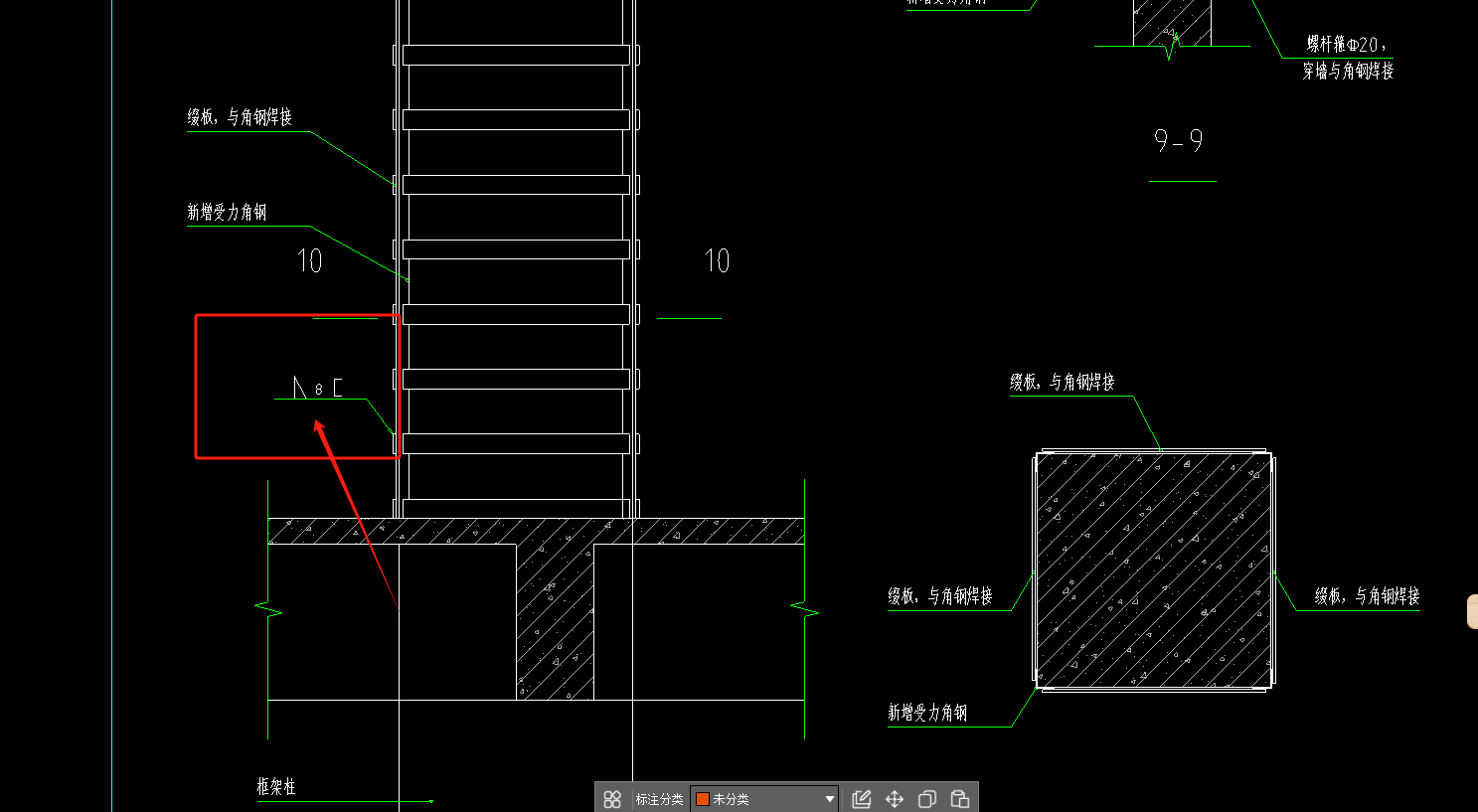Click the 框架柱 label at bottom left
The width and height of the screenshot is (1478, 812).
276,786
